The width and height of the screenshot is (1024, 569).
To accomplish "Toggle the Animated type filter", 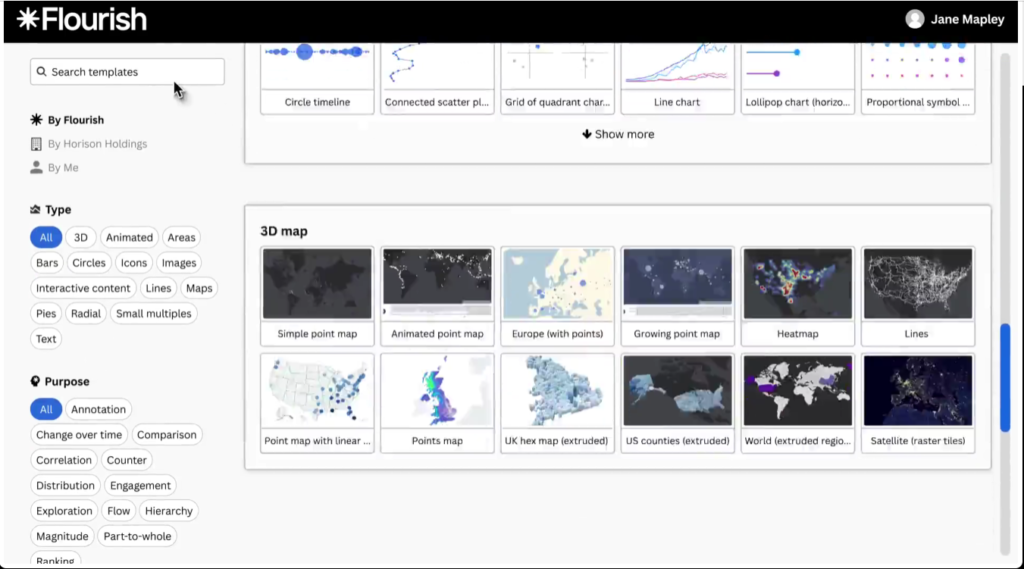I will tap(129, 237).
